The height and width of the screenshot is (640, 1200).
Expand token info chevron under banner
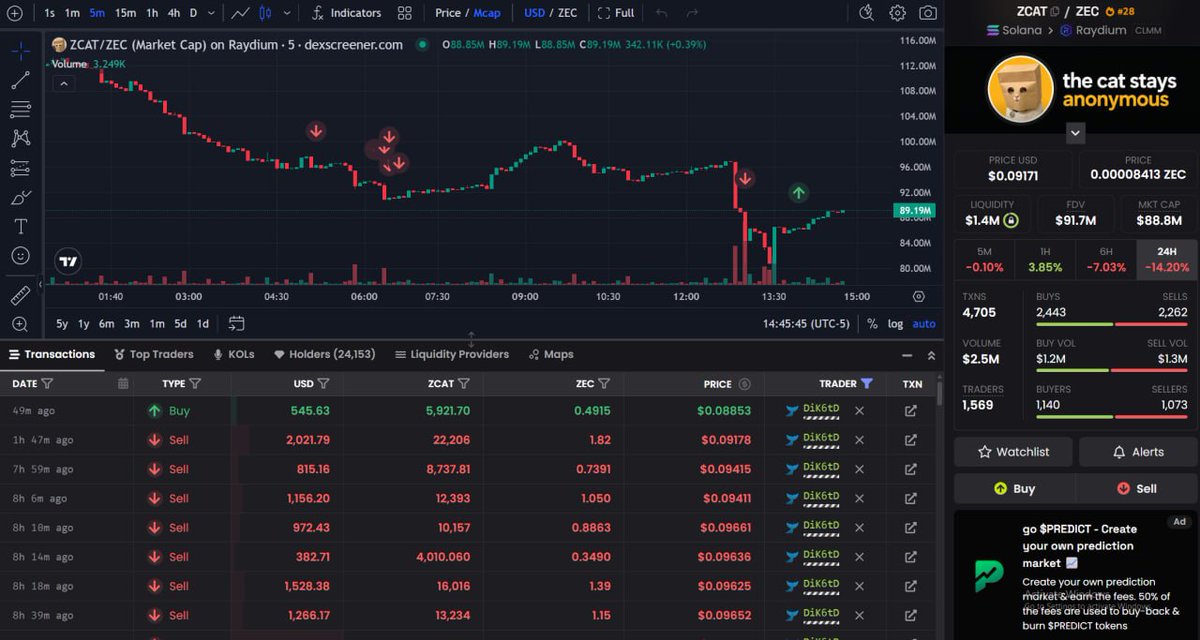tap(1075, 132)
